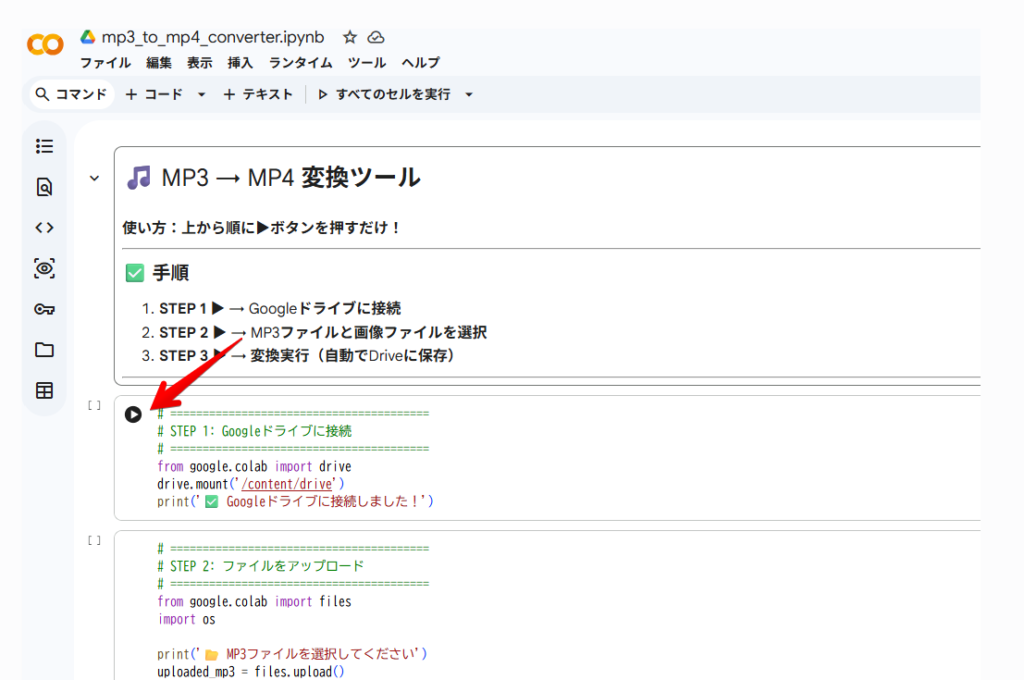Click the /content/drive path link
1024x680 pixels.
(x=287, y=484)
